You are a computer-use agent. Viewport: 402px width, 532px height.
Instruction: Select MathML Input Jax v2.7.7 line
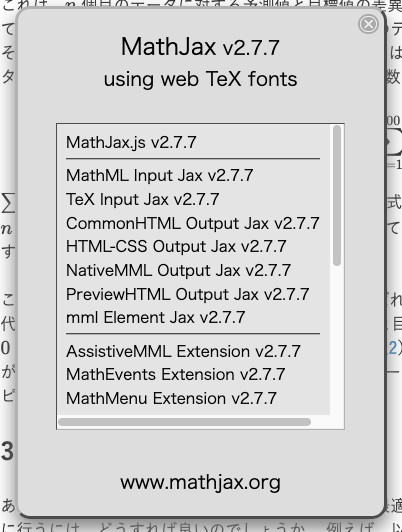[159, 175]
